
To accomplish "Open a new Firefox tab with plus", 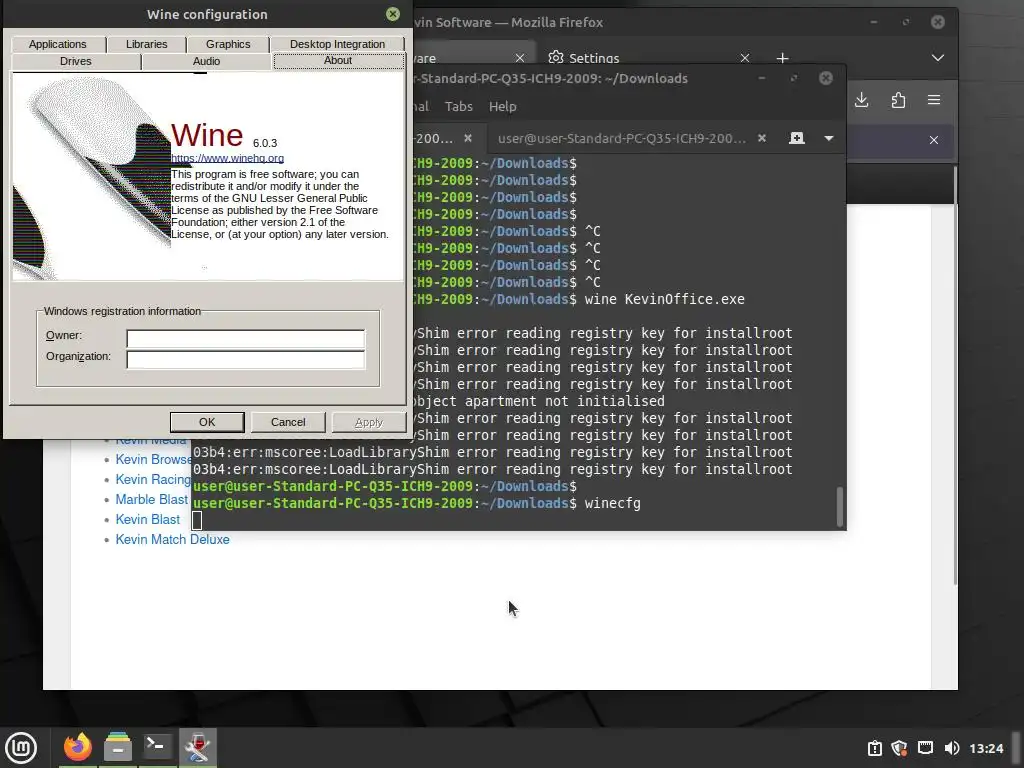I will 782,58.
